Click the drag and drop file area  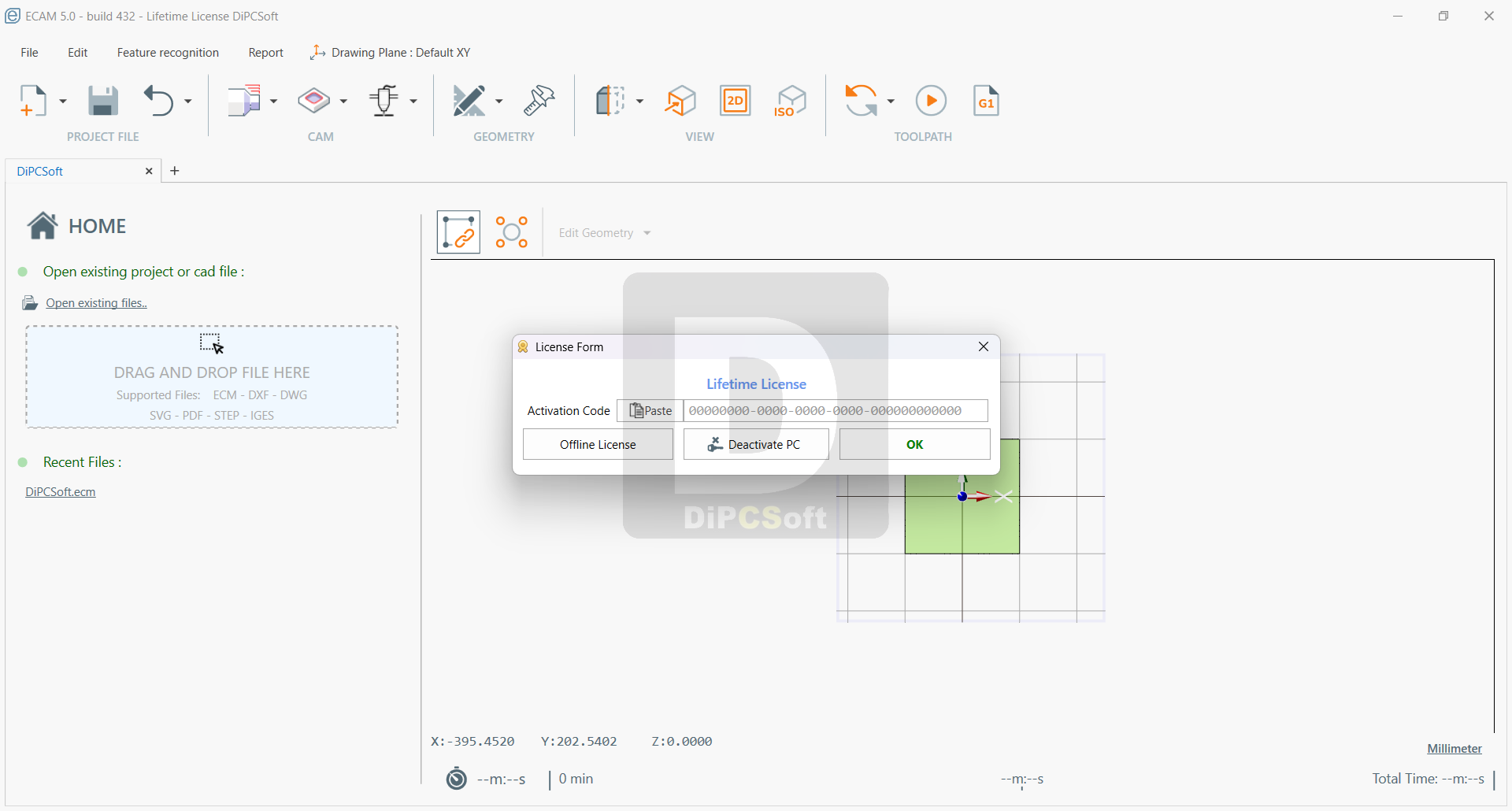click(x=212, y=377)
